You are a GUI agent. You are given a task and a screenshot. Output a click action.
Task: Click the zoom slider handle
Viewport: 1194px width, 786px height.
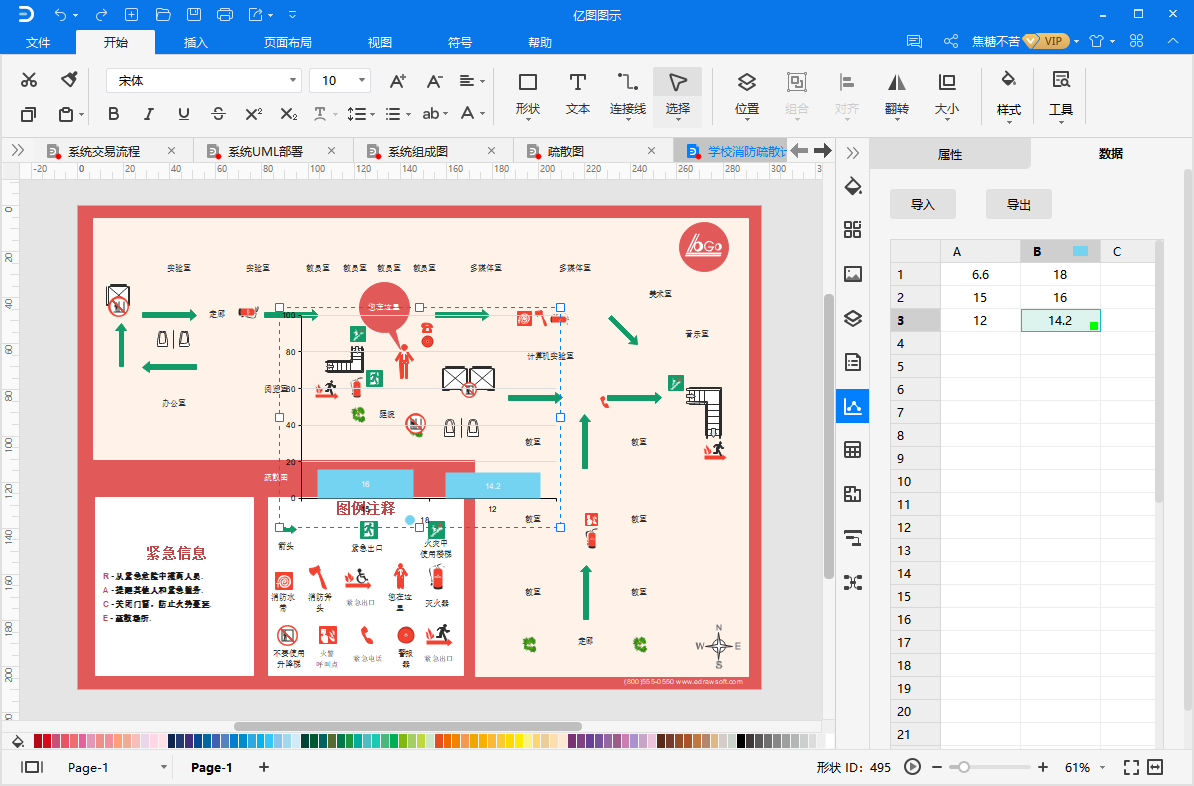tap(963, 767)
